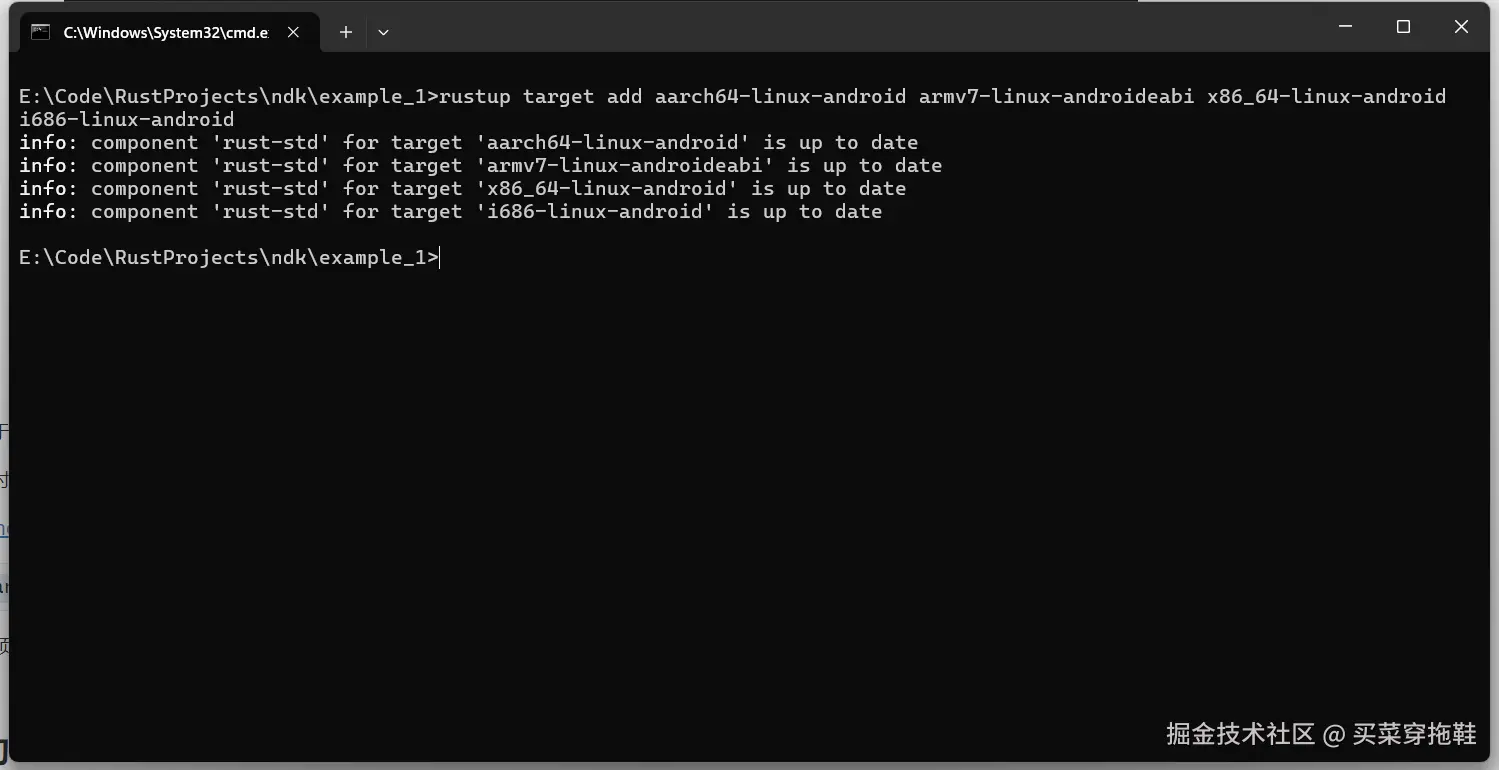
Task: Click the wrapped 'i686-linux-android' command argument
Action: point(126,120)
